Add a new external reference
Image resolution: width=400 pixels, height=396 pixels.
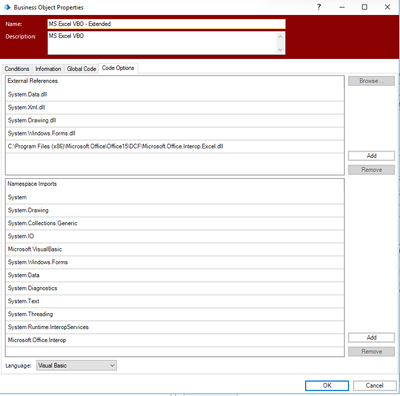pos(371,156)
